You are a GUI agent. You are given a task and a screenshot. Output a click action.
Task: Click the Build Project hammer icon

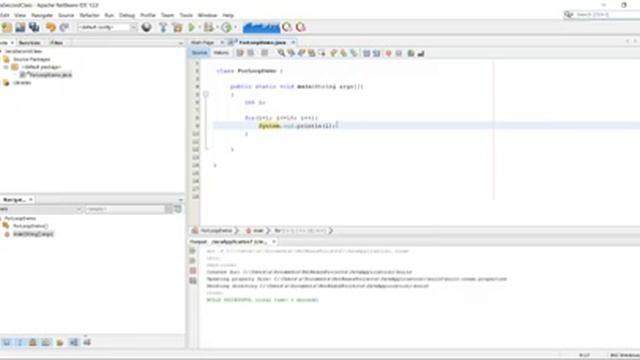pos(163,27)
